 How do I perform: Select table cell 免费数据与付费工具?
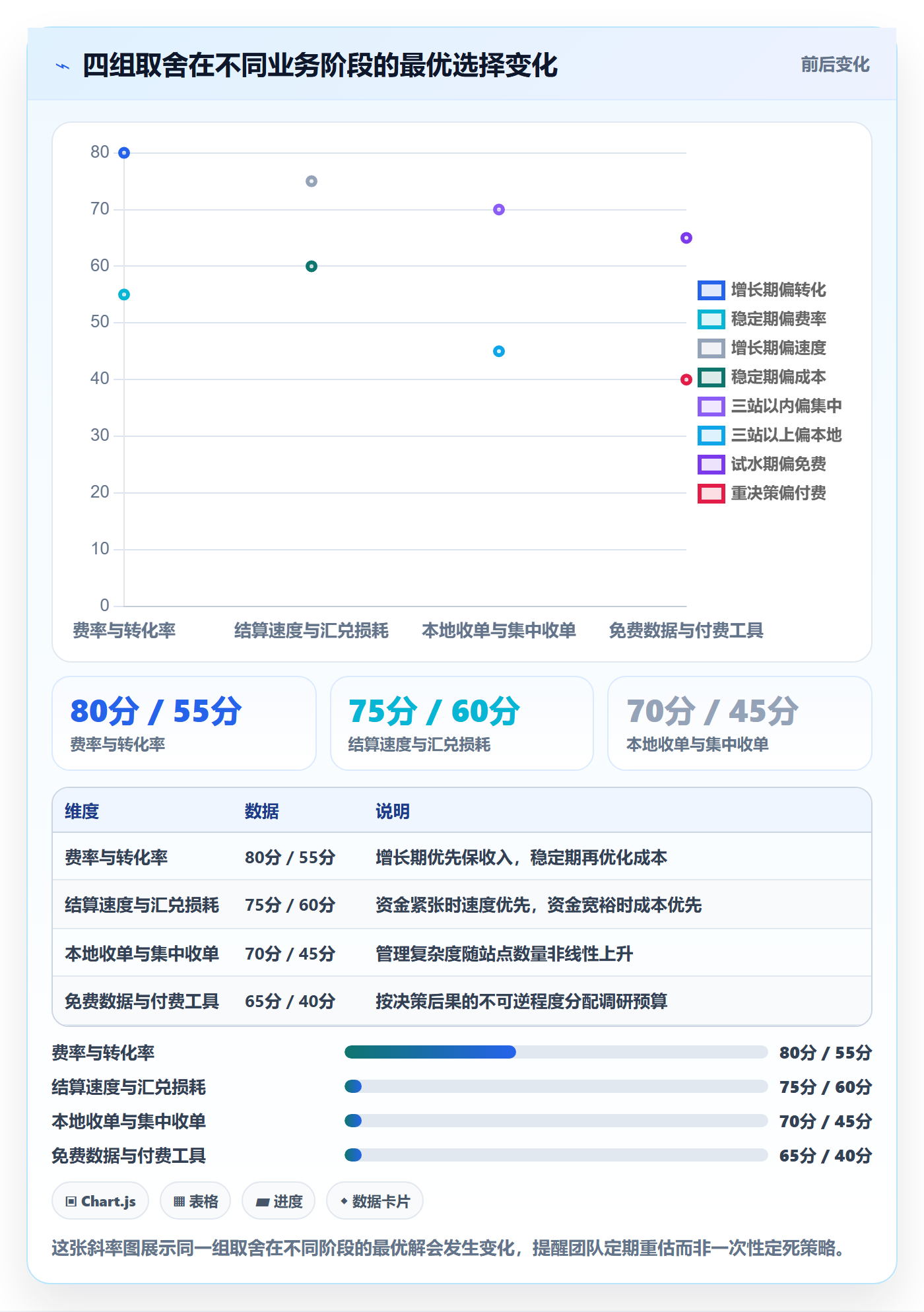[142, 1001]
